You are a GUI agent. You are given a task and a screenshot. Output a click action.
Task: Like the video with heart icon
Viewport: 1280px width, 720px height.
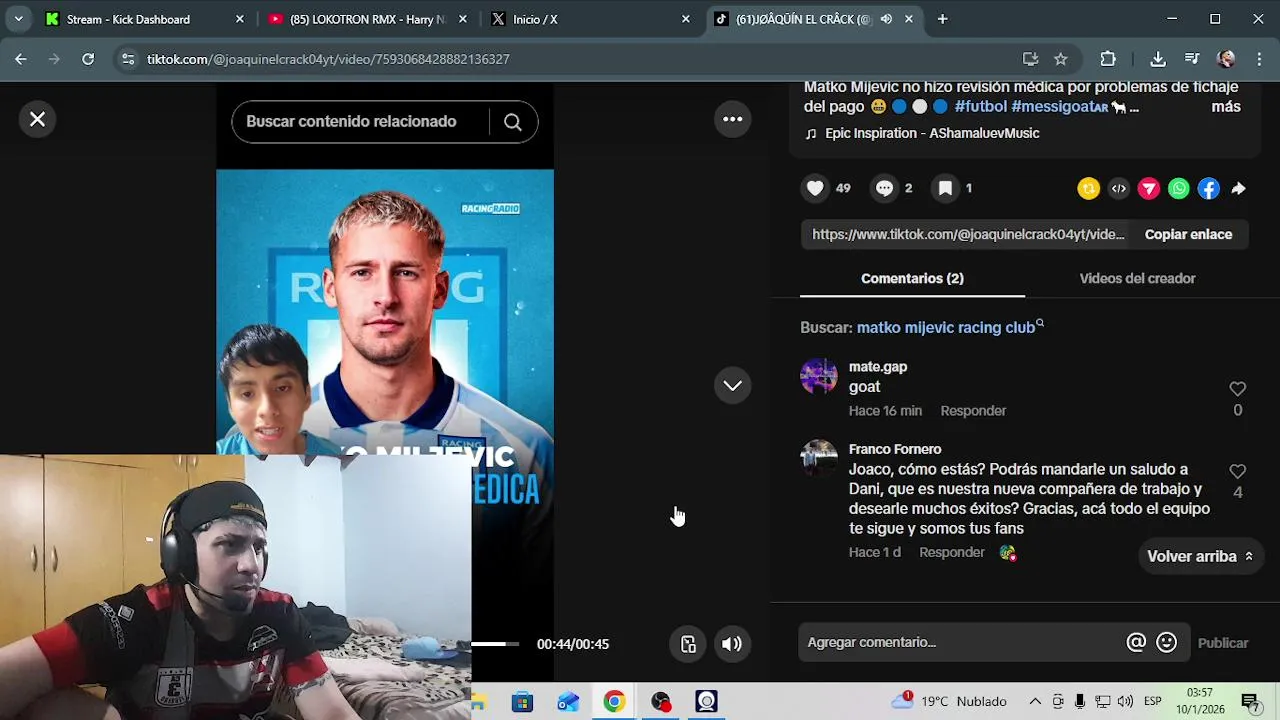(816, 188)
